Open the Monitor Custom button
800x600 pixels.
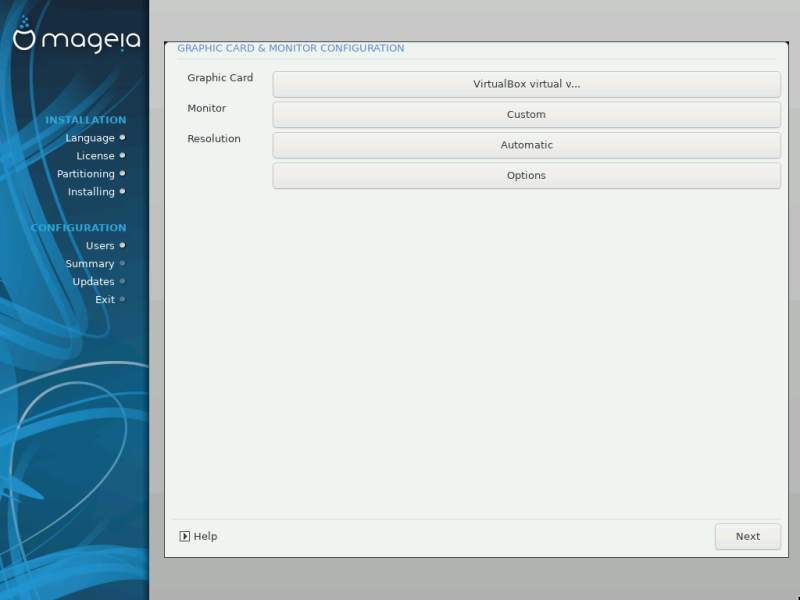click(527, 115)
